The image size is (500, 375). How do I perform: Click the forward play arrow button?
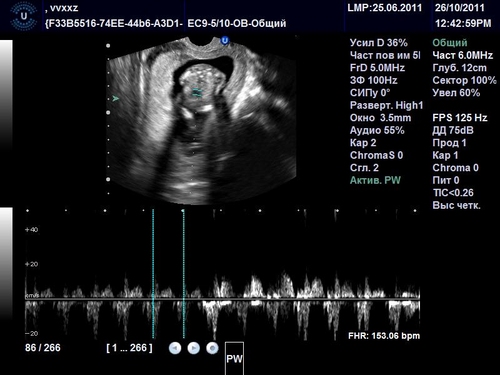pyautogui.click(x=194, y=348)
